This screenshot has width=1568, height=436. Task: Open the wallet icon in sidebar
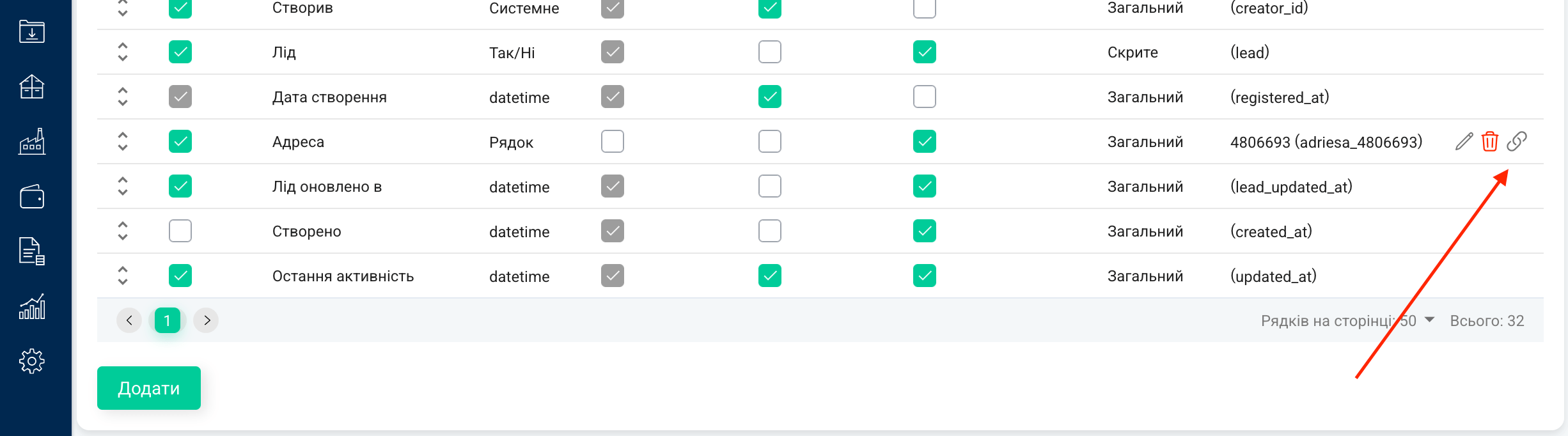click(32, 196)
